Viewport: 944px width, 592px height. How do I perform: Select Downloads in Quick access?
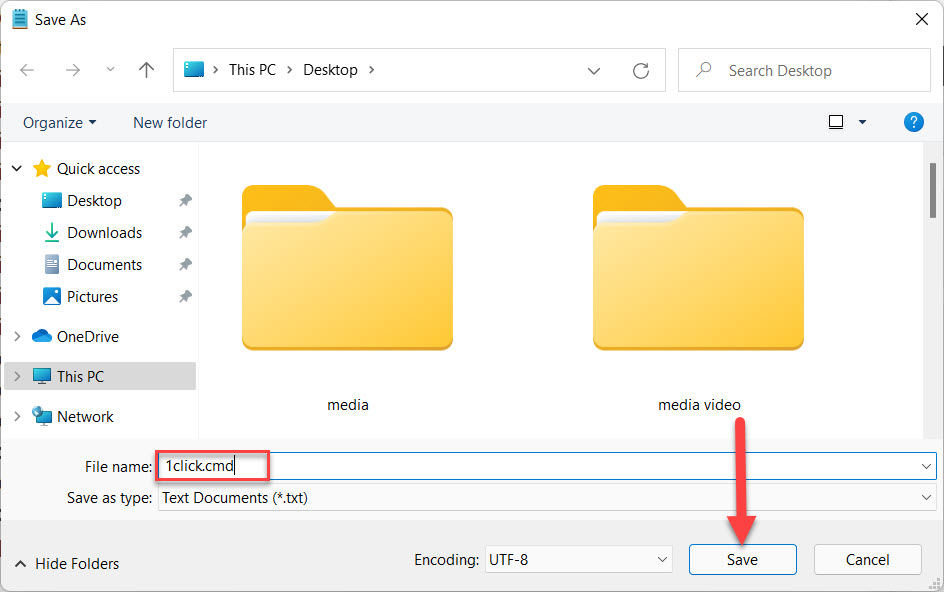point(104,233)
